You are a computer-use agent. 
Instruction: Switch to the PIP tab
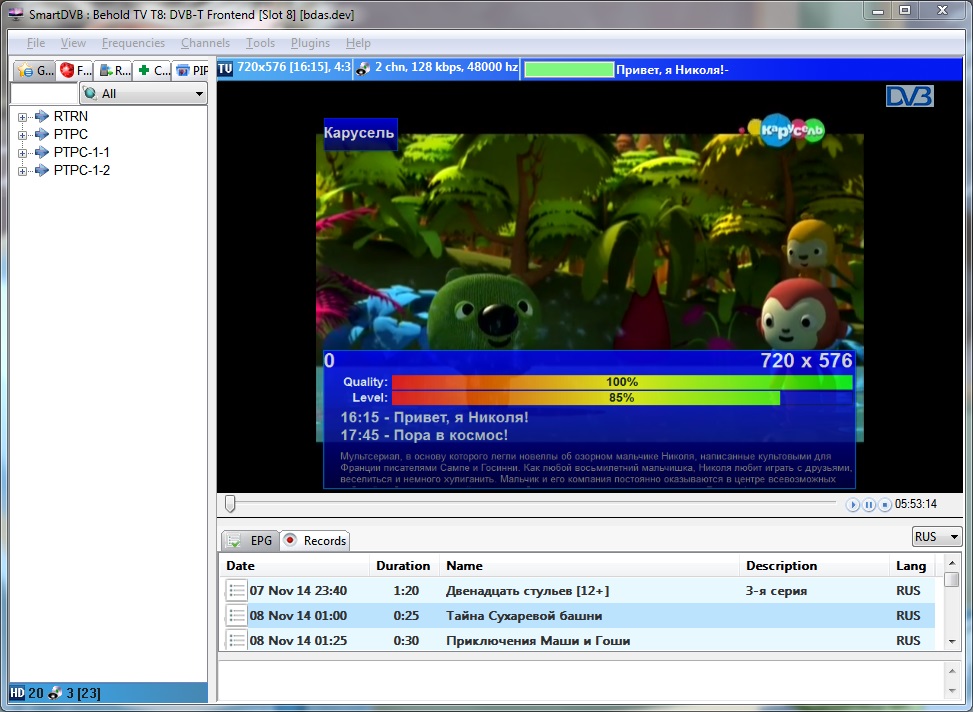191,71
